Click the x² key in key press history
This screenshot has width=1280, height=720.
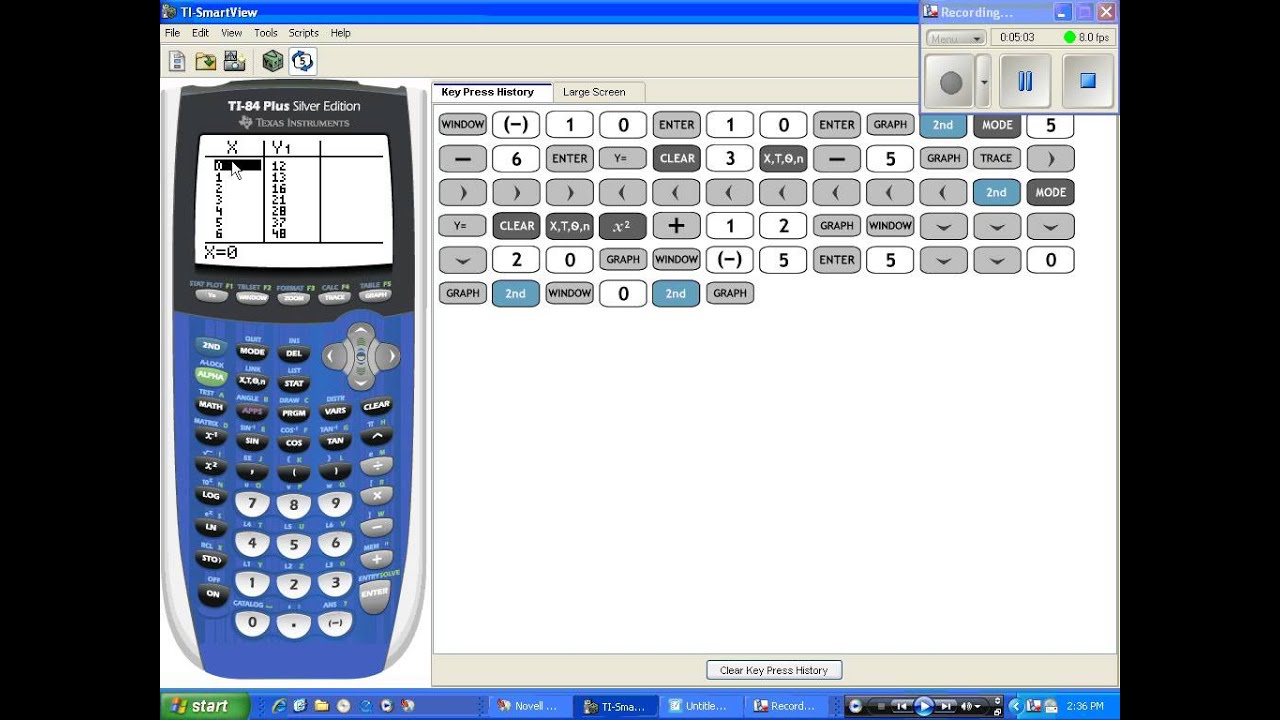click(622, 226)
